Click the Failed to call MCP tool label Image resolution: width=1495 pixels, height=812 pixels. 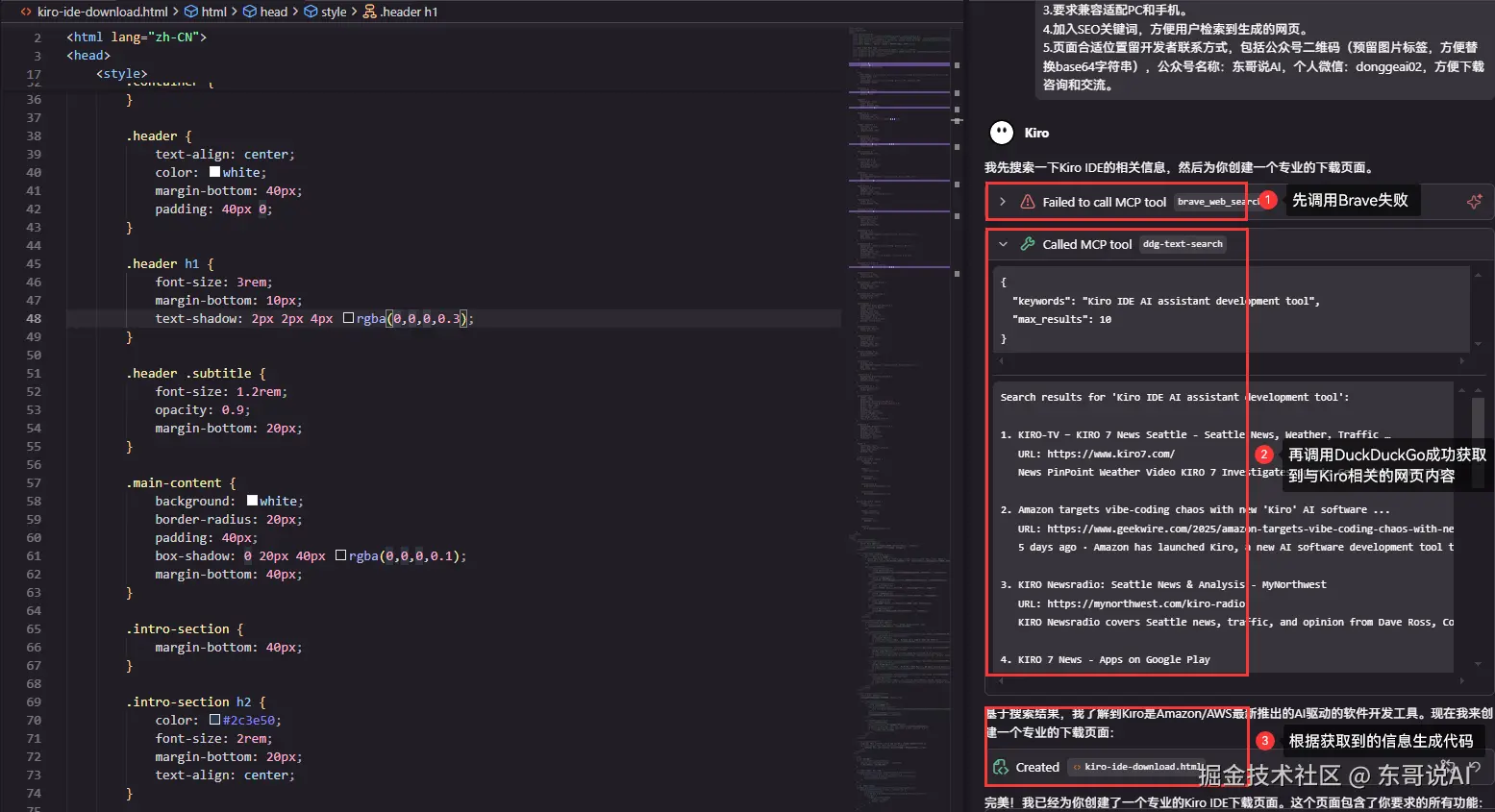1104,202
